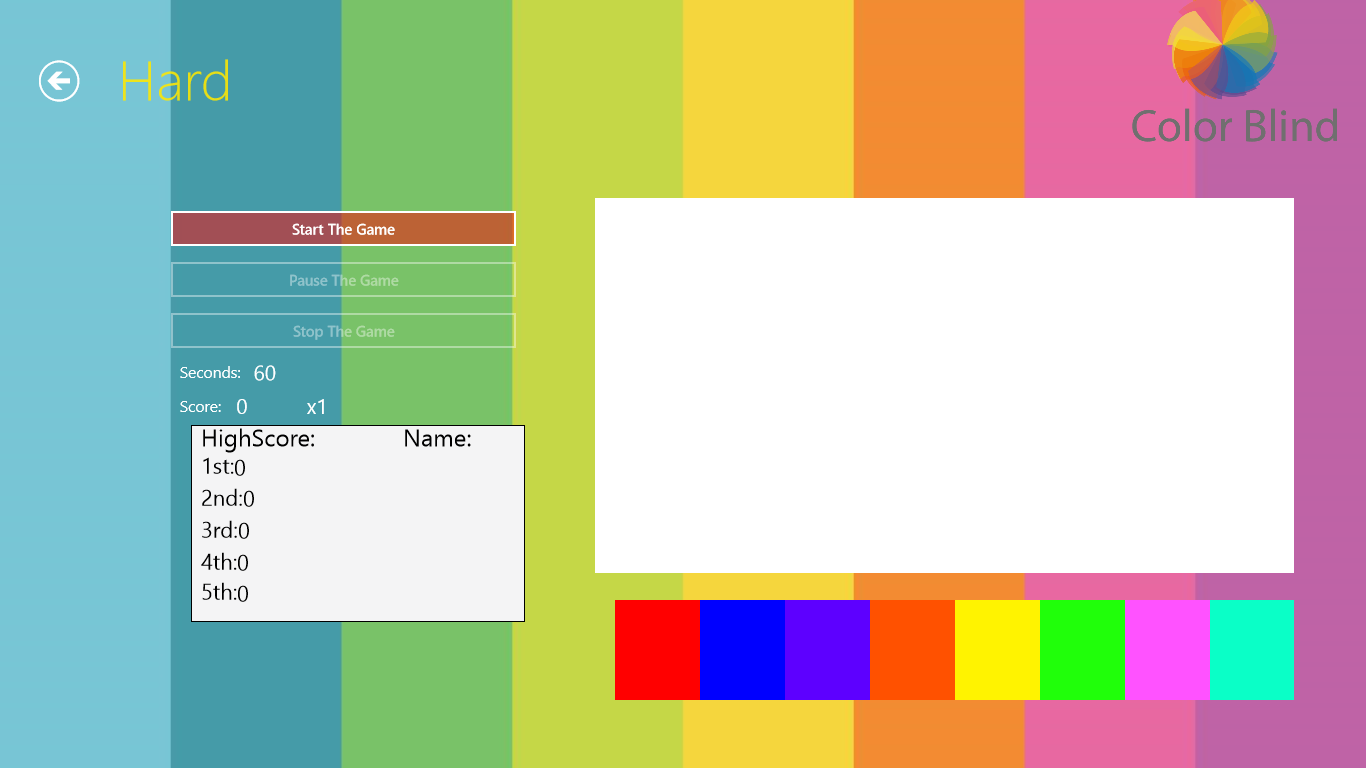Choose the cyan turquoise color swatch
The width and height of the screenshot is (1366, 768).
pos(1251,650)
